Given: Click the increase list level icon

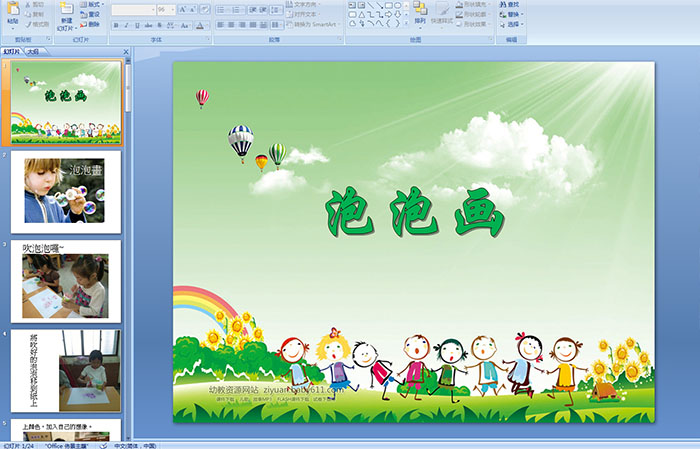Looking at the screenshot, I should [263, 10].
